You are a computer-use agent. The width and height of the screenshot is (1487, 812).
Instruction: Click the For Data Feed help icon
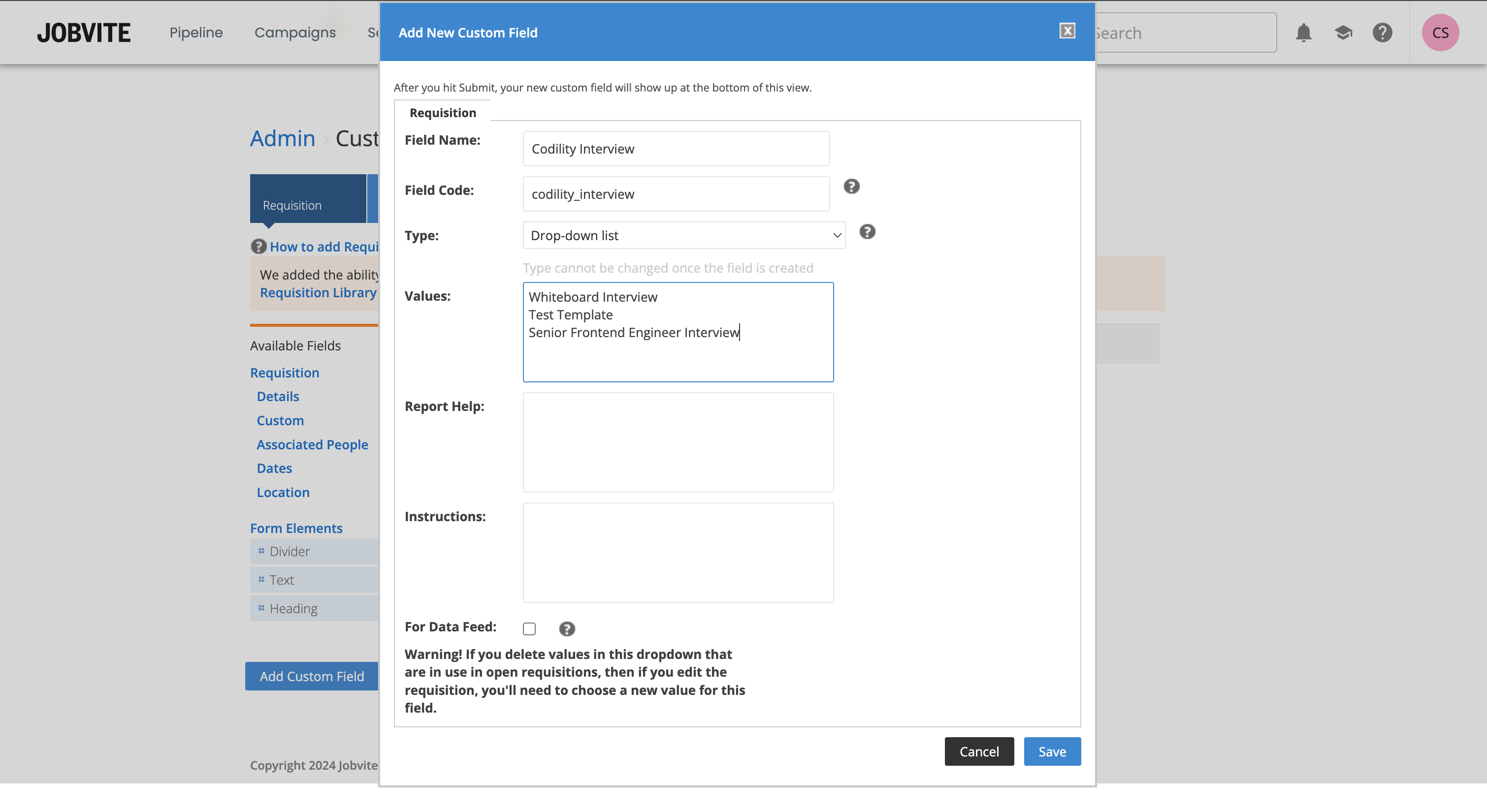567,628
